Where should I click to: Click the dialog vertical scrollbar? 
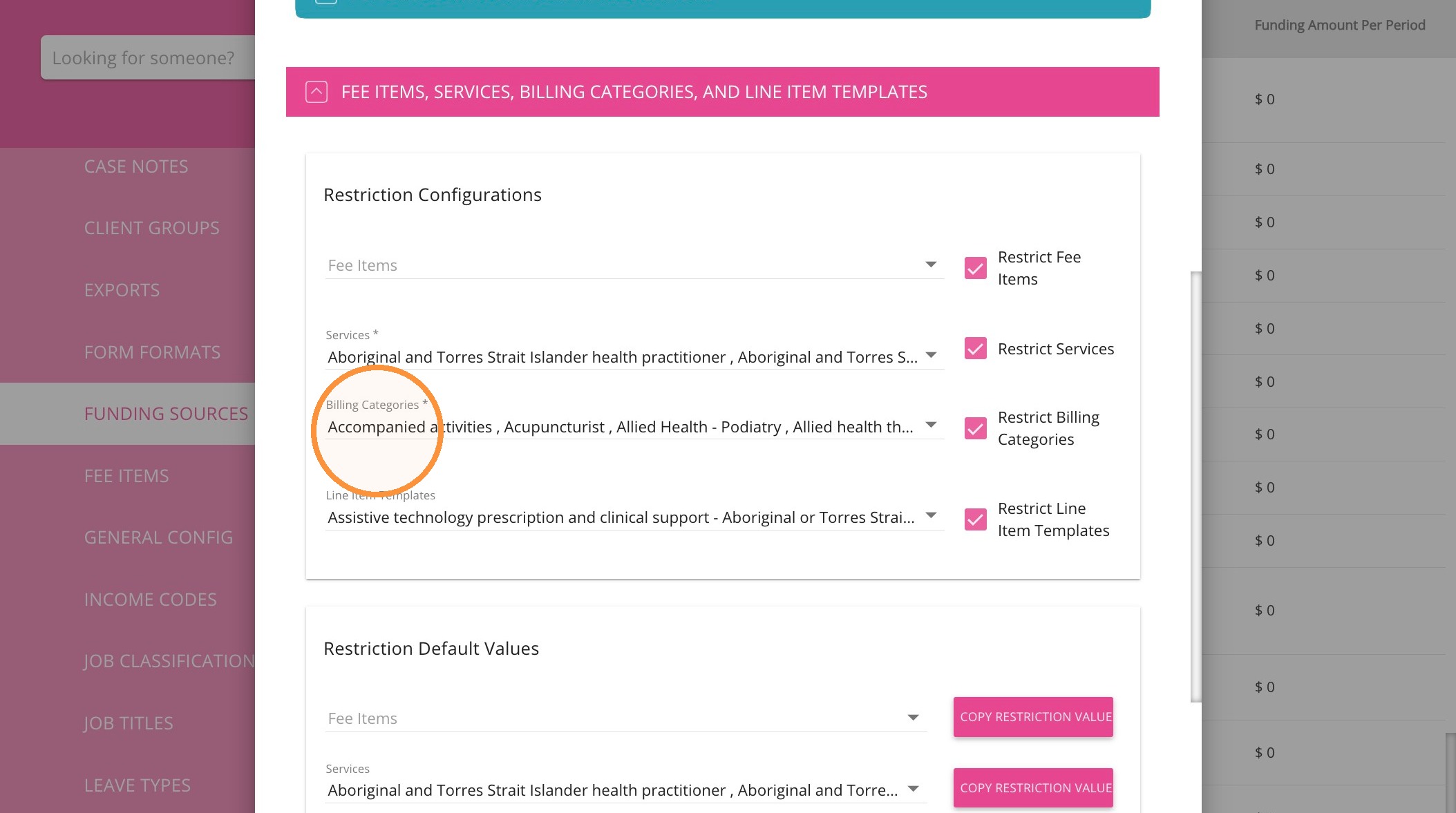1195,487
